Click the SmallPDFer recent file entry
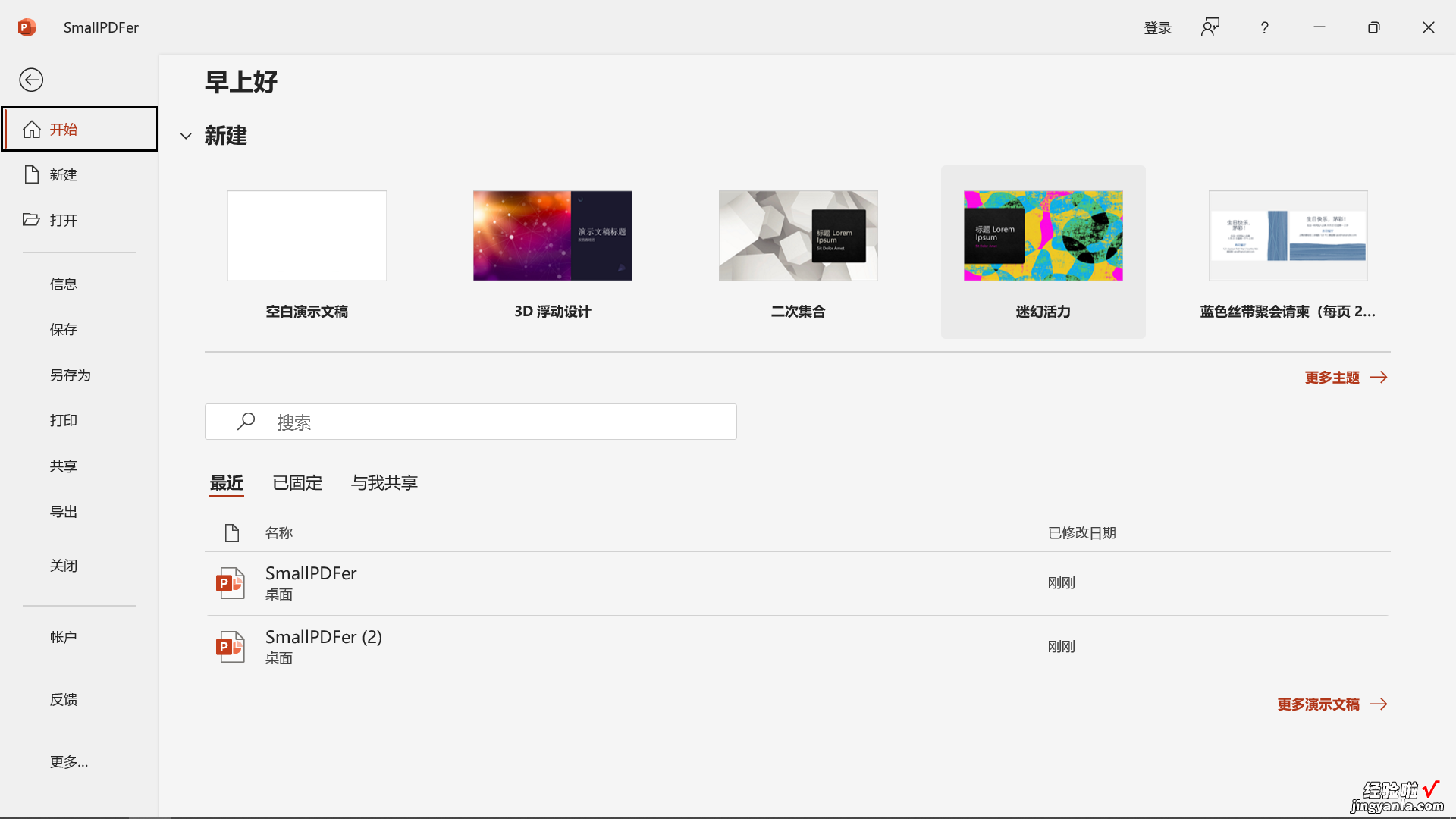Viewport: 1456px width, 819px height. click(x=312, y=582)
